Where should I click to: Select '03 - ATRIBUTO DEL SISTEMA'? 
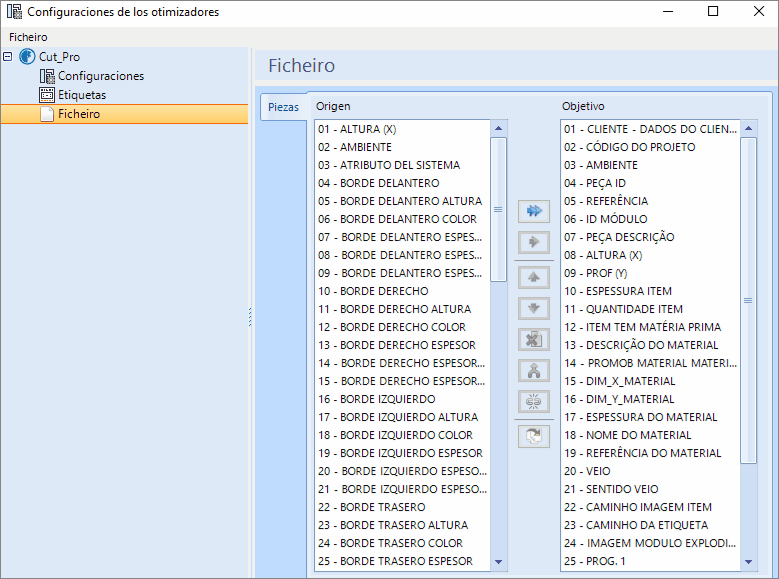pyautogui.click(x=402, y=165)
